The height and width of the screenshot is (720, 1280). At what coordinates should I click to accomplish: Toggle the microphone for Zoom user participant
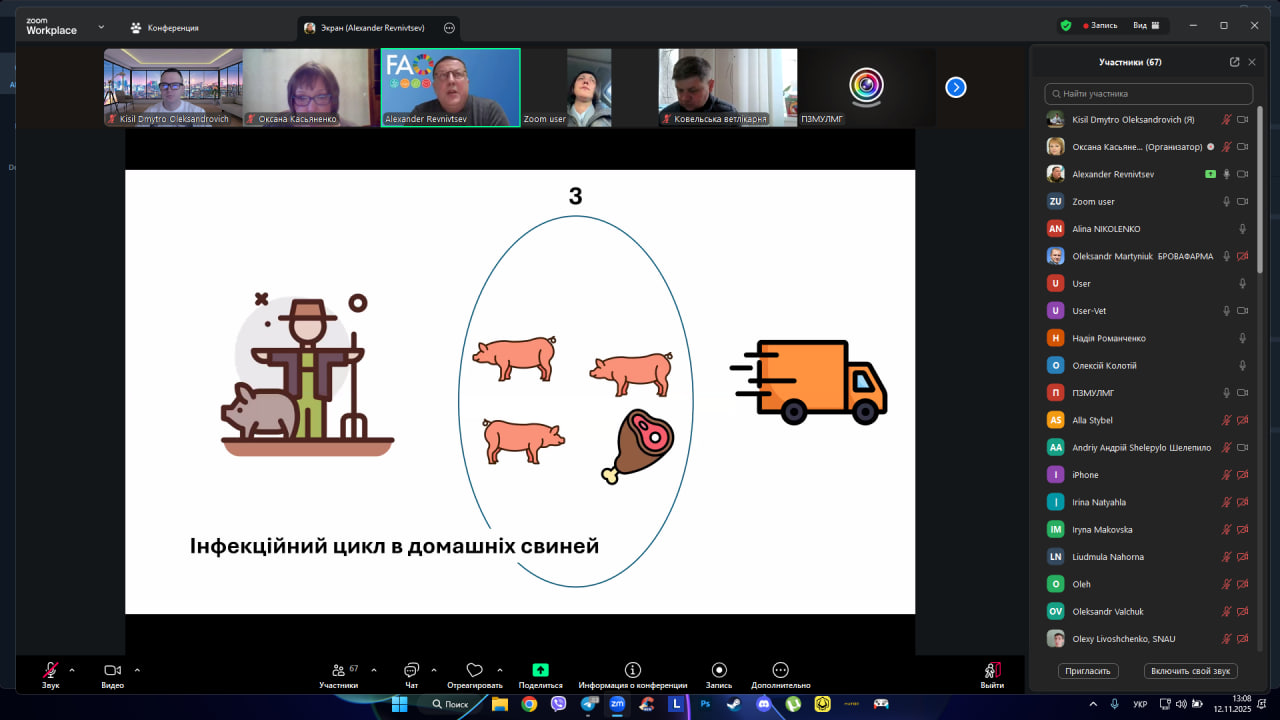pos(1226,202)
